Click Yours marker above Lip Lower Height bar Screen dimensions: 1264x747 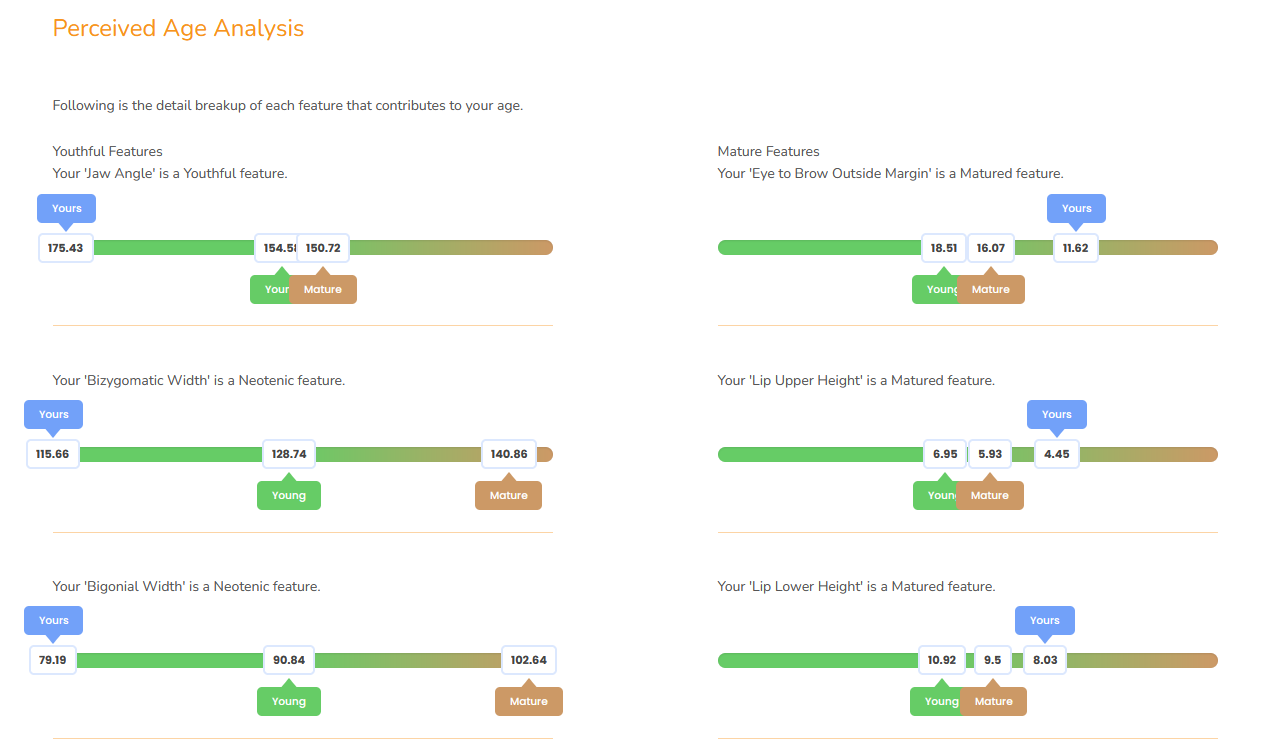click(1045, 620)
